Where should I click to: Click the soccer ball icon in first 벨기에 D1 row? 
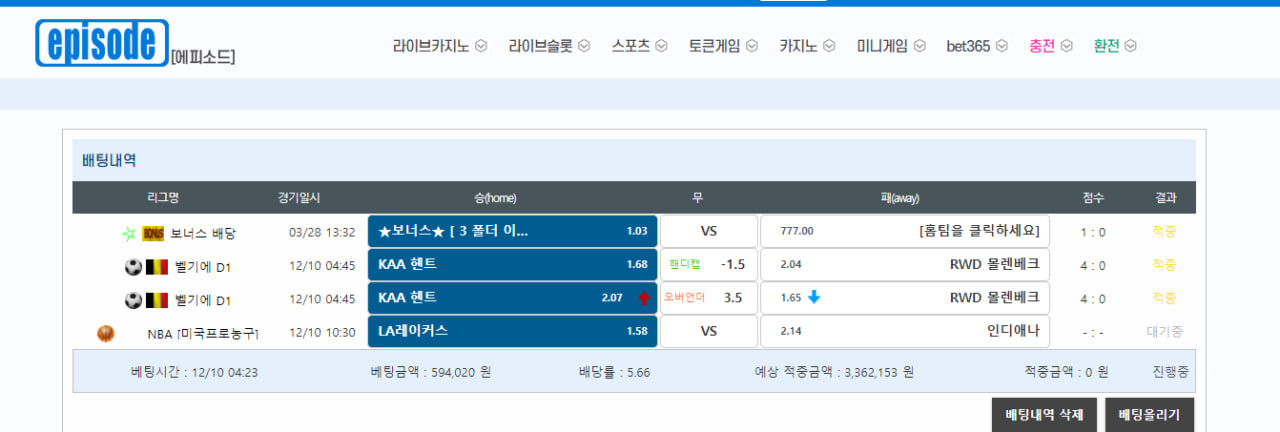click(133, 267)
